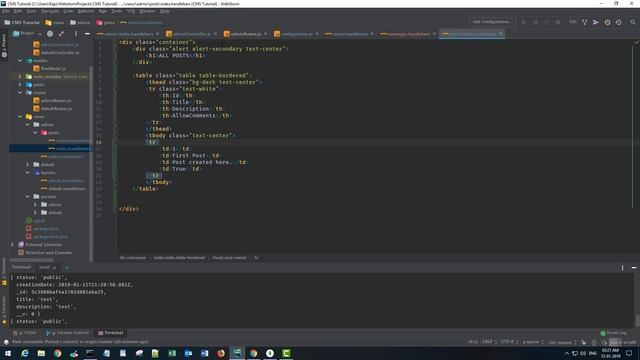The image size is (640, 360).
Task: Click the posts breadcrumb in navigation bar
Action: (106, 22)
